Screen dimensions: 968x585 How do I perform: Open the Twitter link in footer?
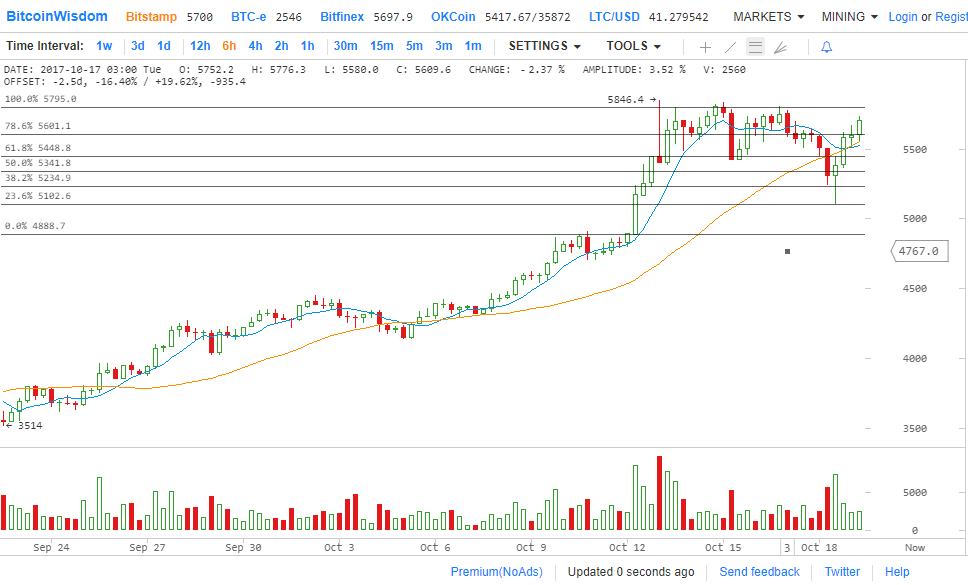pos(842,572)
